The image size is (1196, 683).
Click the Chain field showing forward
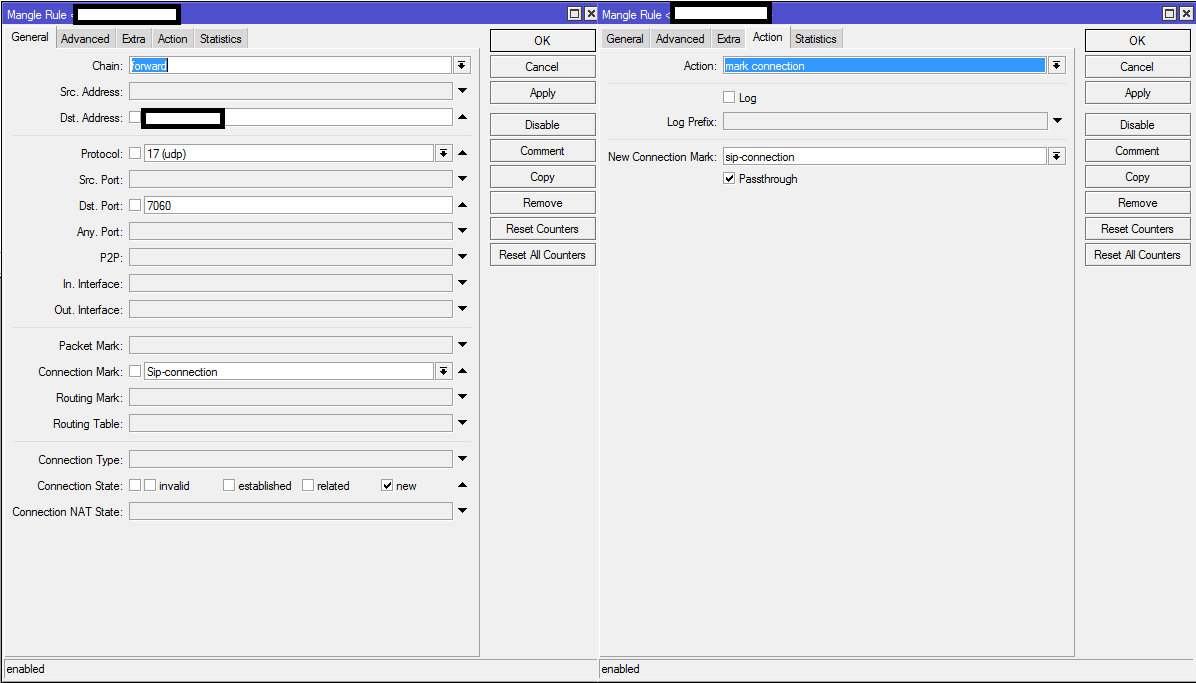point(291,66)
